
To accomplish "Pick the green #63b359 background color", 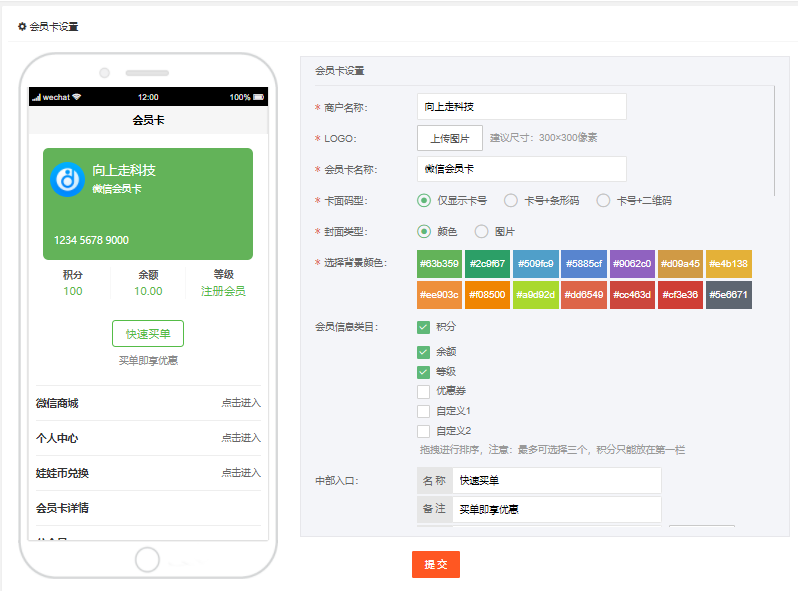I will 439,264.
